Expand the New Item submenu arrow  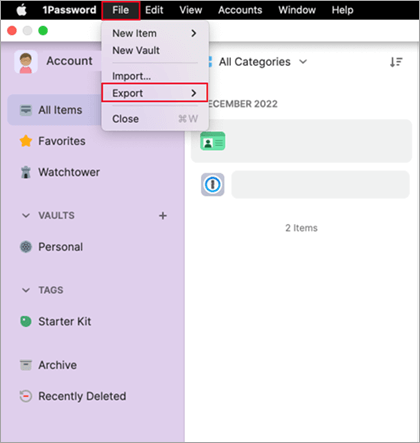coord(194,33)
